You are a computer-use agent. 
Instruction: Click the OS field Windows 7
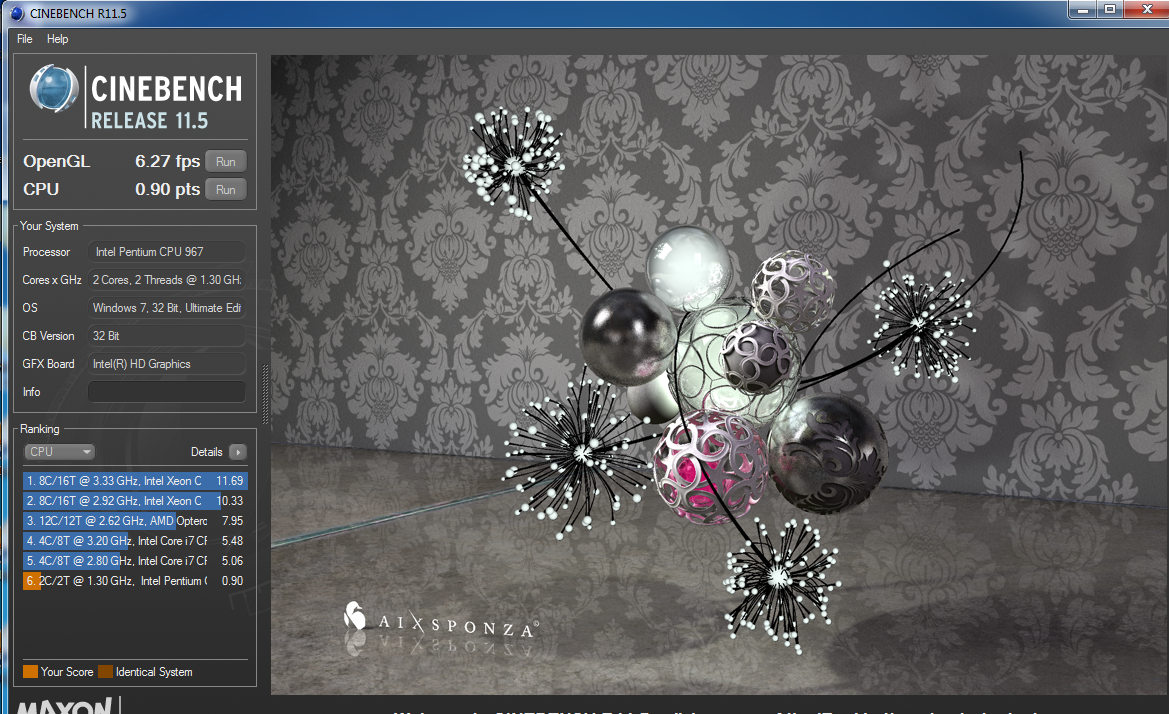click(167, 308)
